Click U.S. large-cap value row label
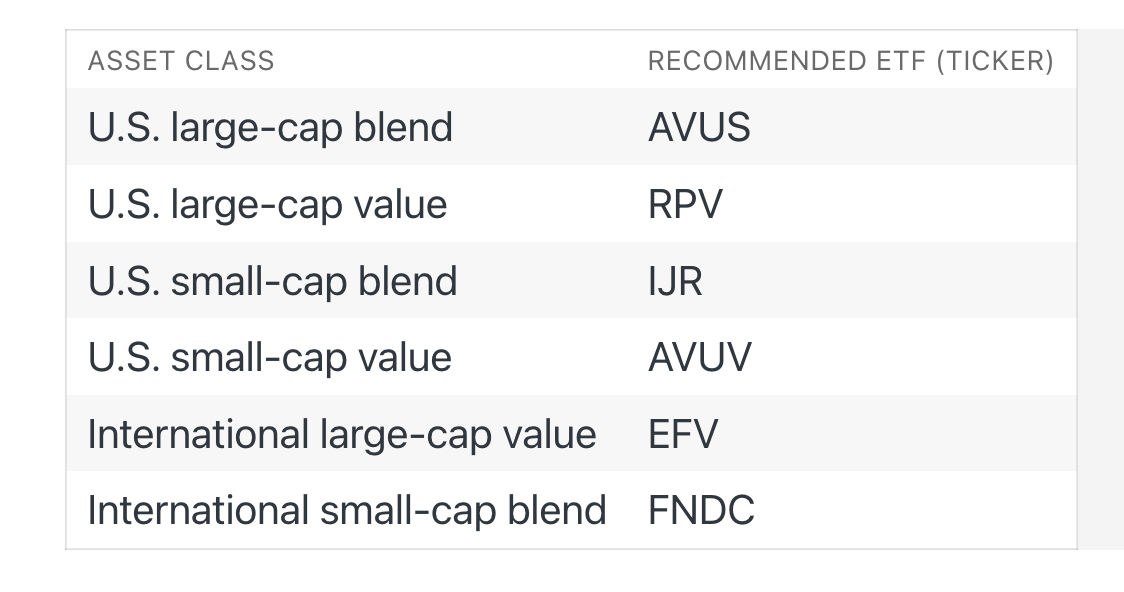The height and width of the screenshot is (592, 1124). [x=267, y=204]
